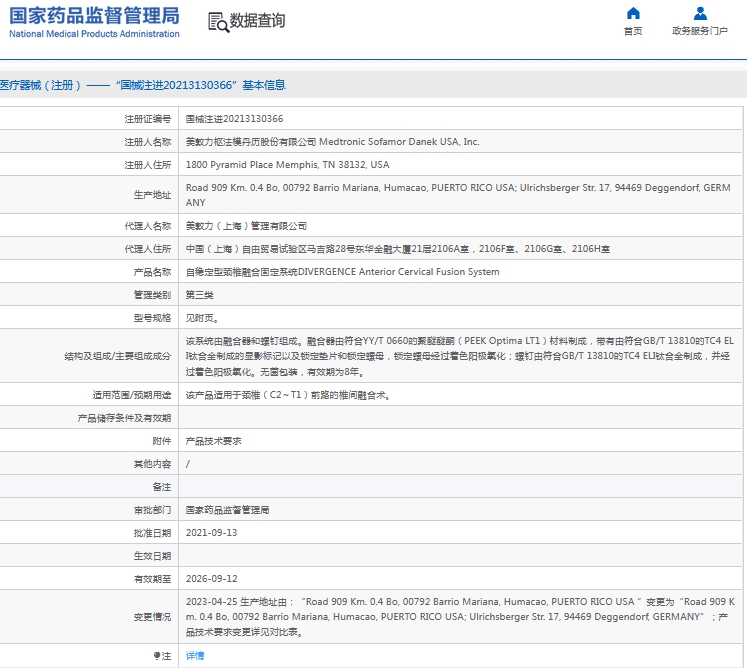Open the 详情 details link

tap(195, 656)
